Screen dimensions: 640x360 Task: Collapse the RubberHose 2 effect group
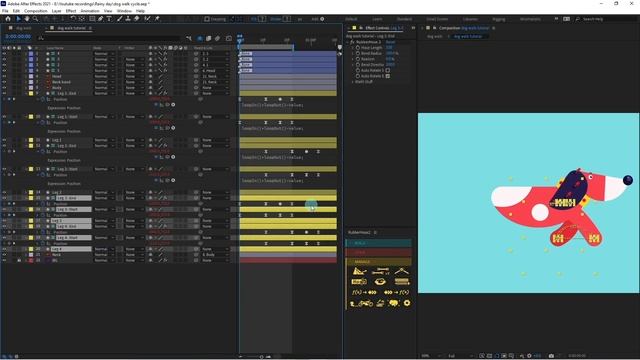(348, 42)
